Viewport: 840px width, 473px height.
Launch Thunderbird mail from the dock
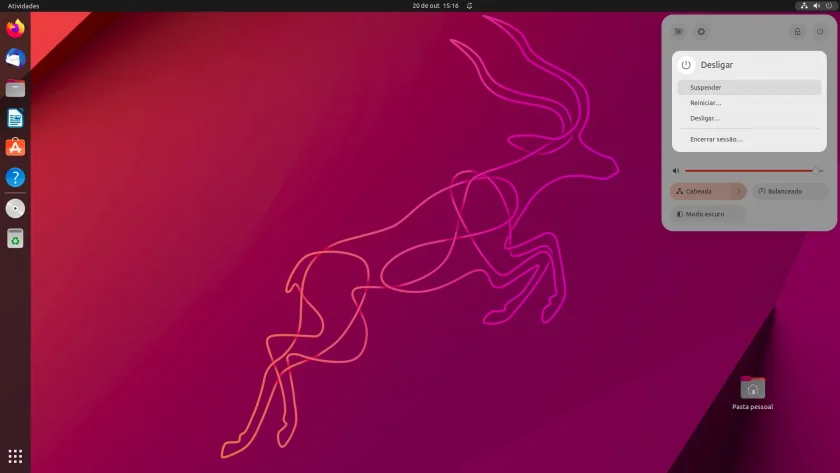(x=15, y=58)
